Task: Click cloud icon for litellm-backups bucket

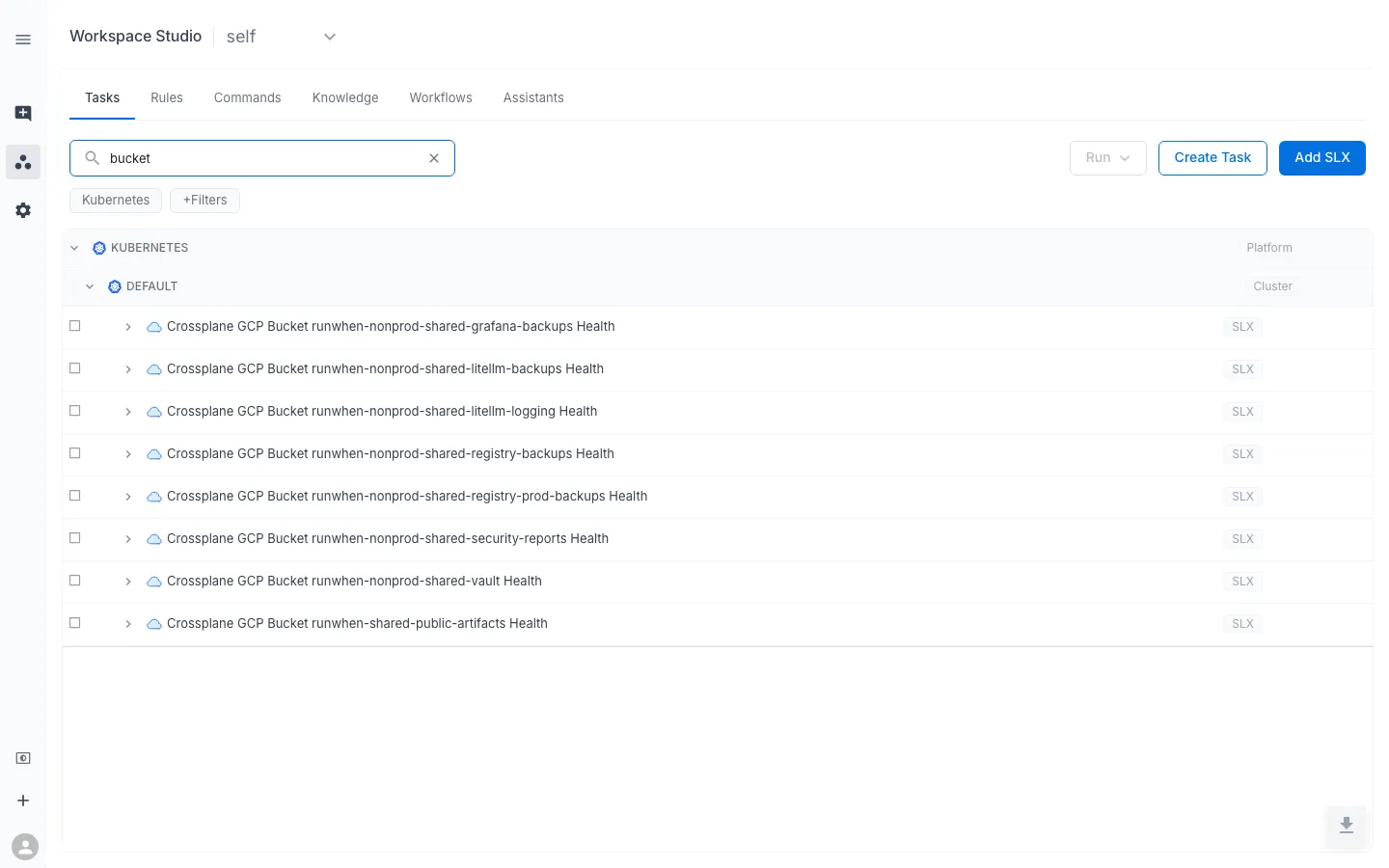Action: click(x=154, y=369)
